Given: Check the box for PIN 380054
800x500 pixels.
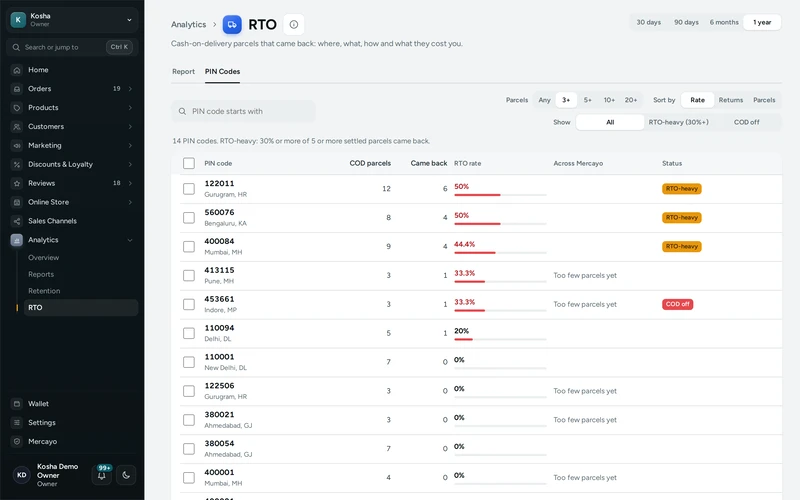Looking at the screenshot, I should pos(189,449).
